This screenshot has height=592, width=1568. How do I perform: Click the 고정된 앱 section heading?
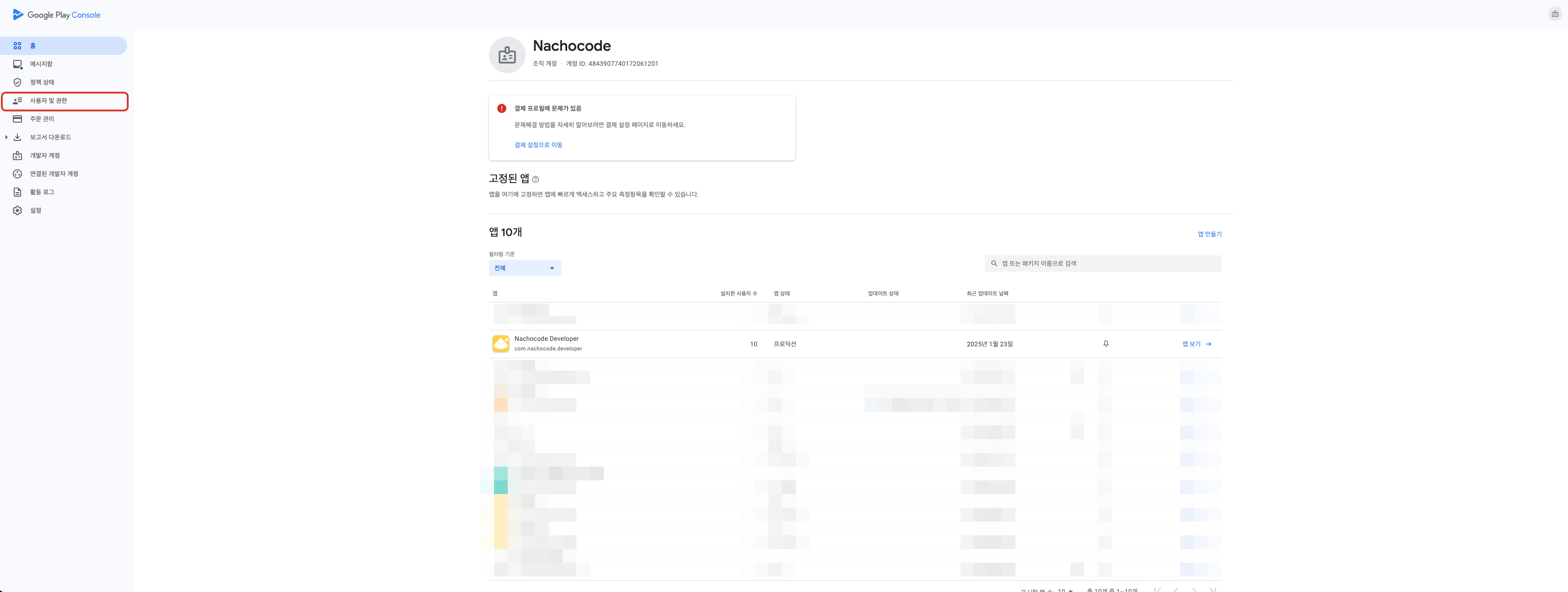pyautogui.click(x=509, y=178)
